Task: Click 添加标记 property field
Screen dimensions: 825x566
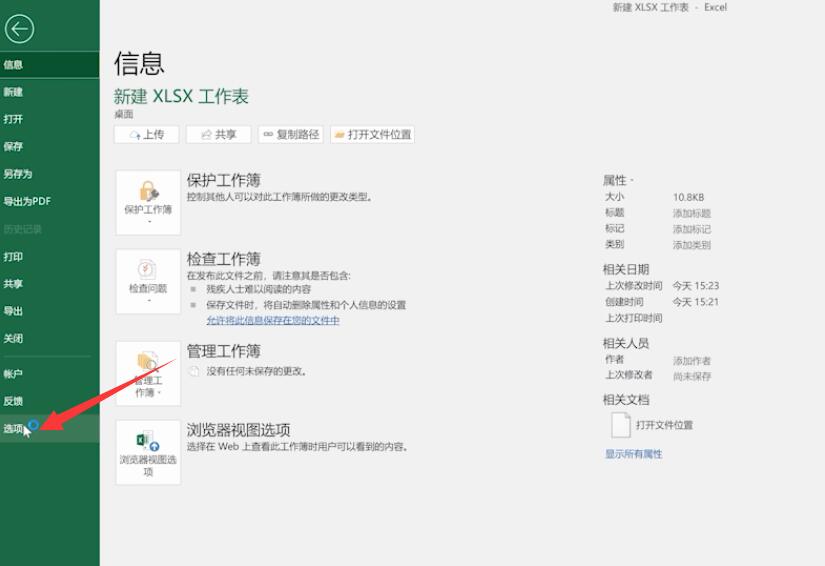Action: coord(692,229)
